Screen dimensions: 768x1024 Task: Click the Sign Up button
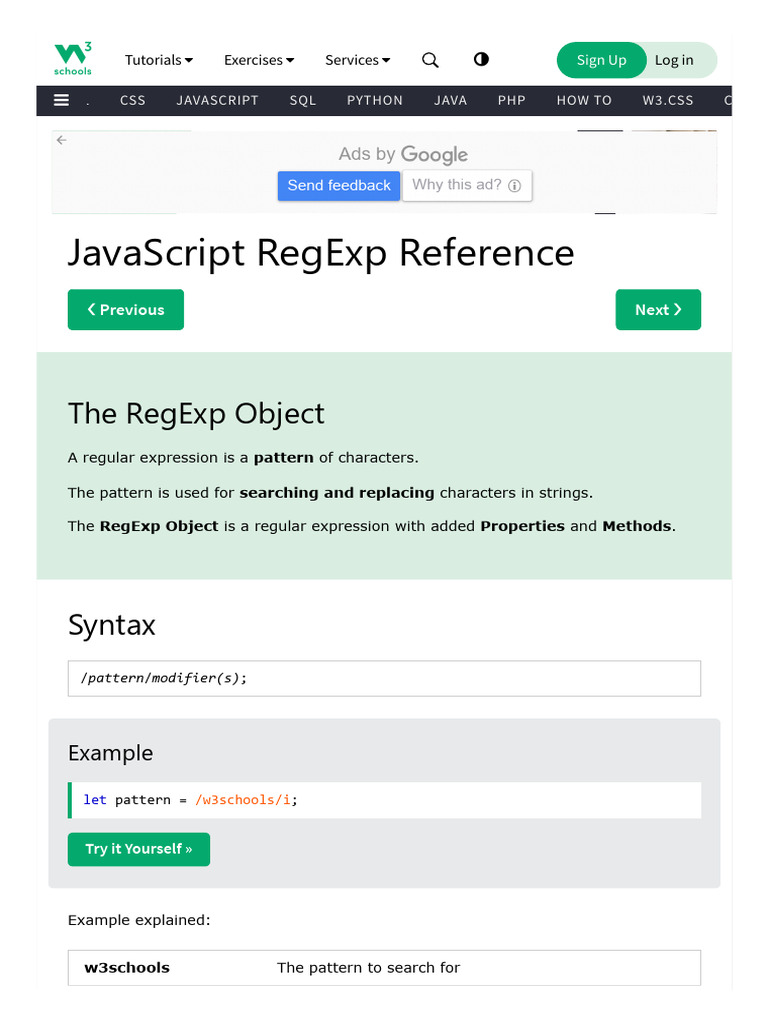601,60
